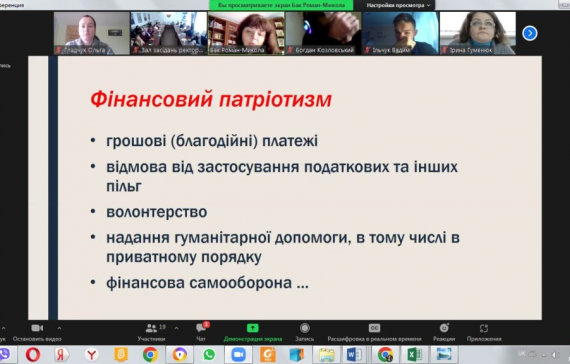Click the green screen-viewing notification bar

pyautogui.click(x=281, y=5)
